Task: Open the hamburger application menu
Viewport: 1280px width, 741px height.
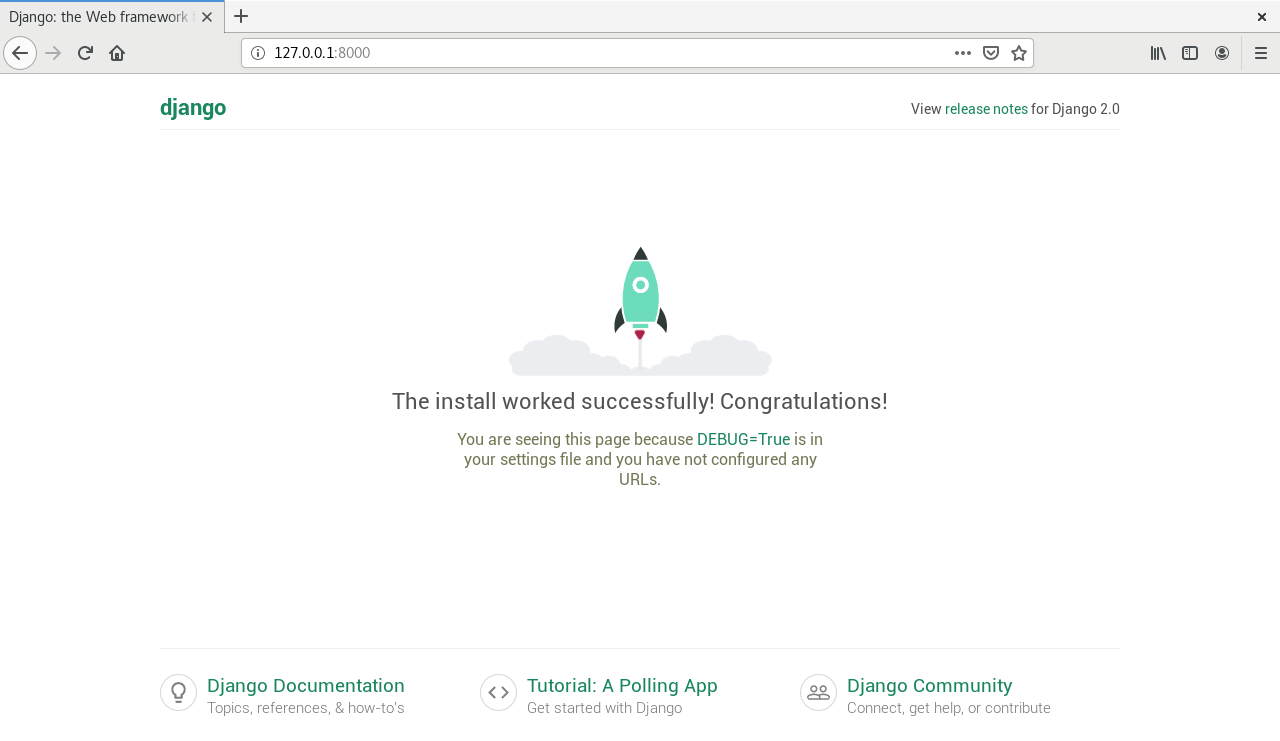Action: pyautogui.click(x=1261, y=53)
